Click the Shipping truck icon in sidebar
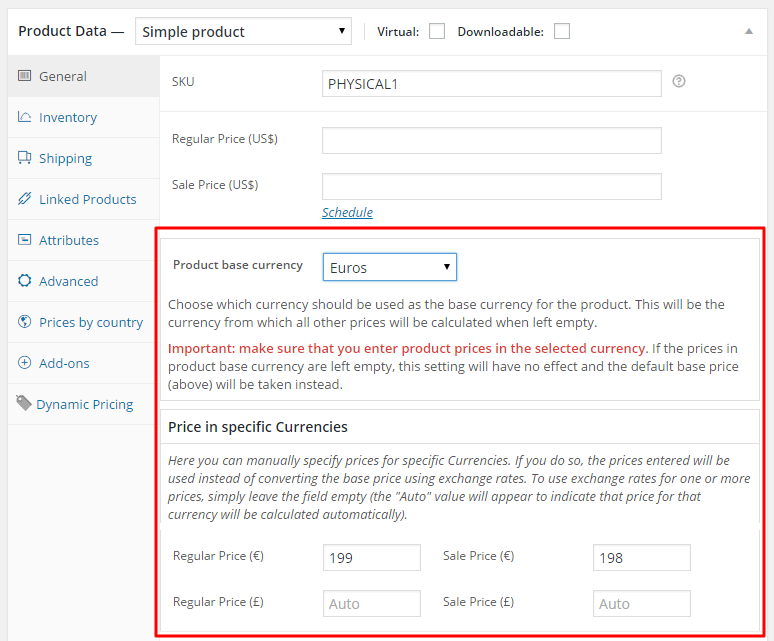Viewport: 774px width, 641px height. [25, 158]
